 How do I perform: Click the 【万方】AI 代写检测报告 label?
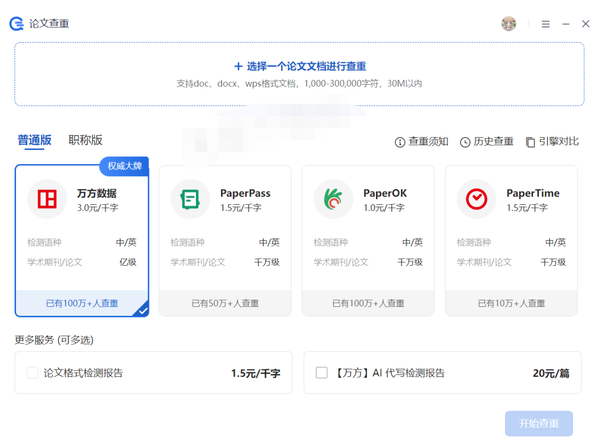click(390, 373)
